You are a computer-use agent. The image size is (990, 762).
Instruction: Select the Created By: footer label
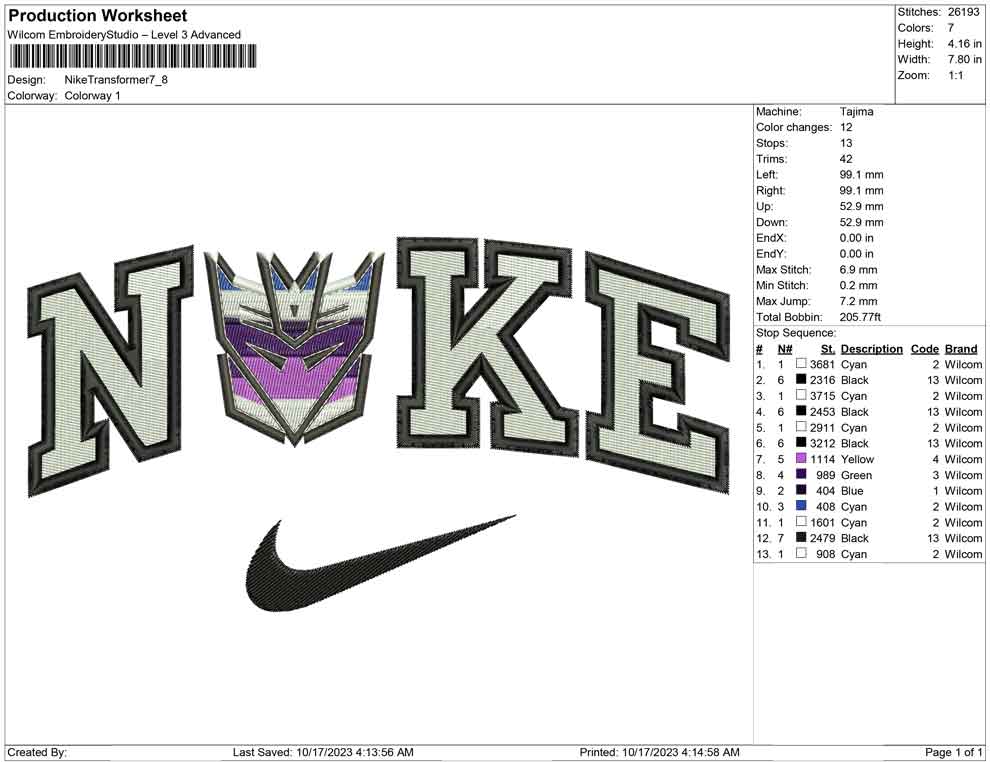tap(37, 752)
